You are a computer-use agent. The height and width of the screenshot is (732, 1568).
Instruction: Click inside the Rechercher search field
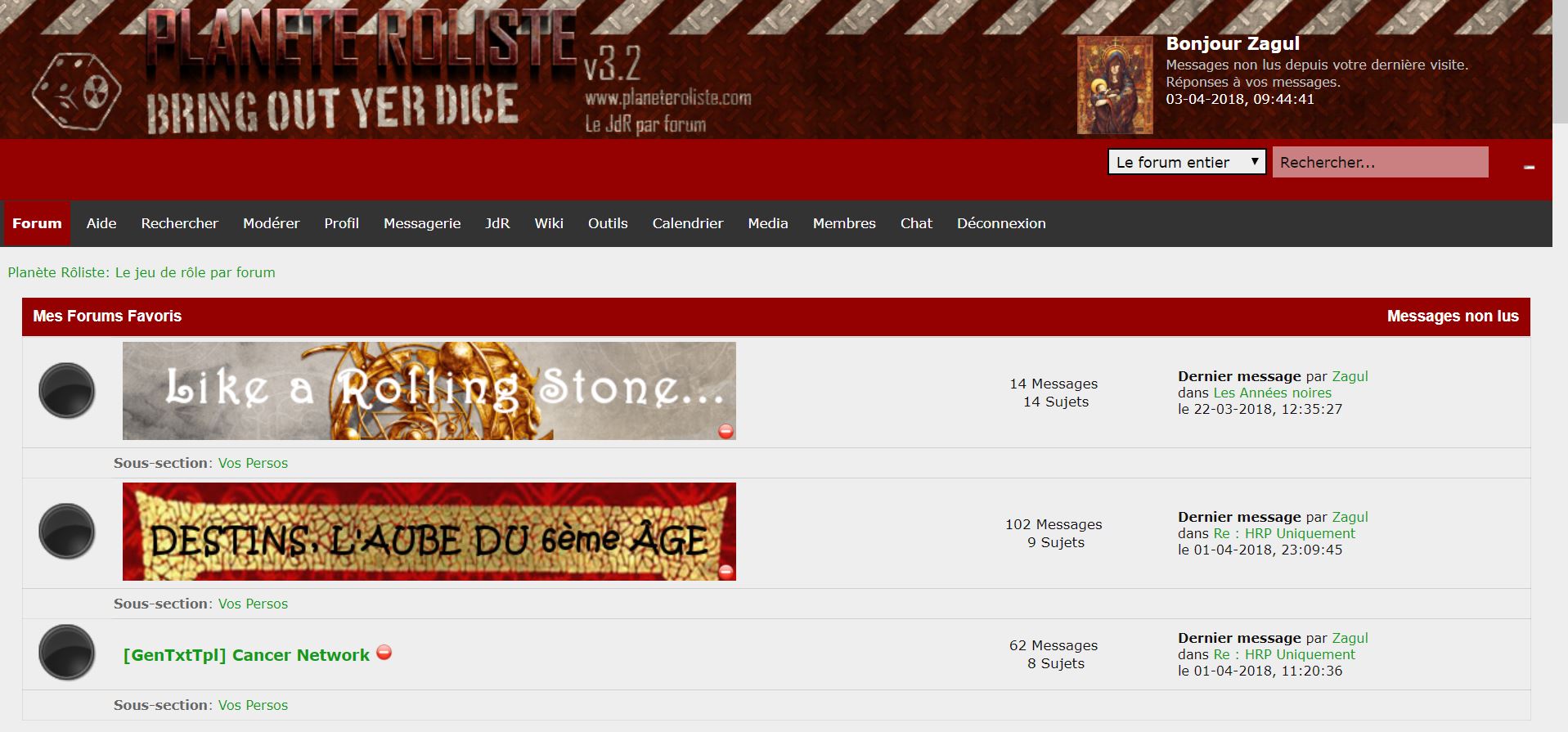[1379, 162]
